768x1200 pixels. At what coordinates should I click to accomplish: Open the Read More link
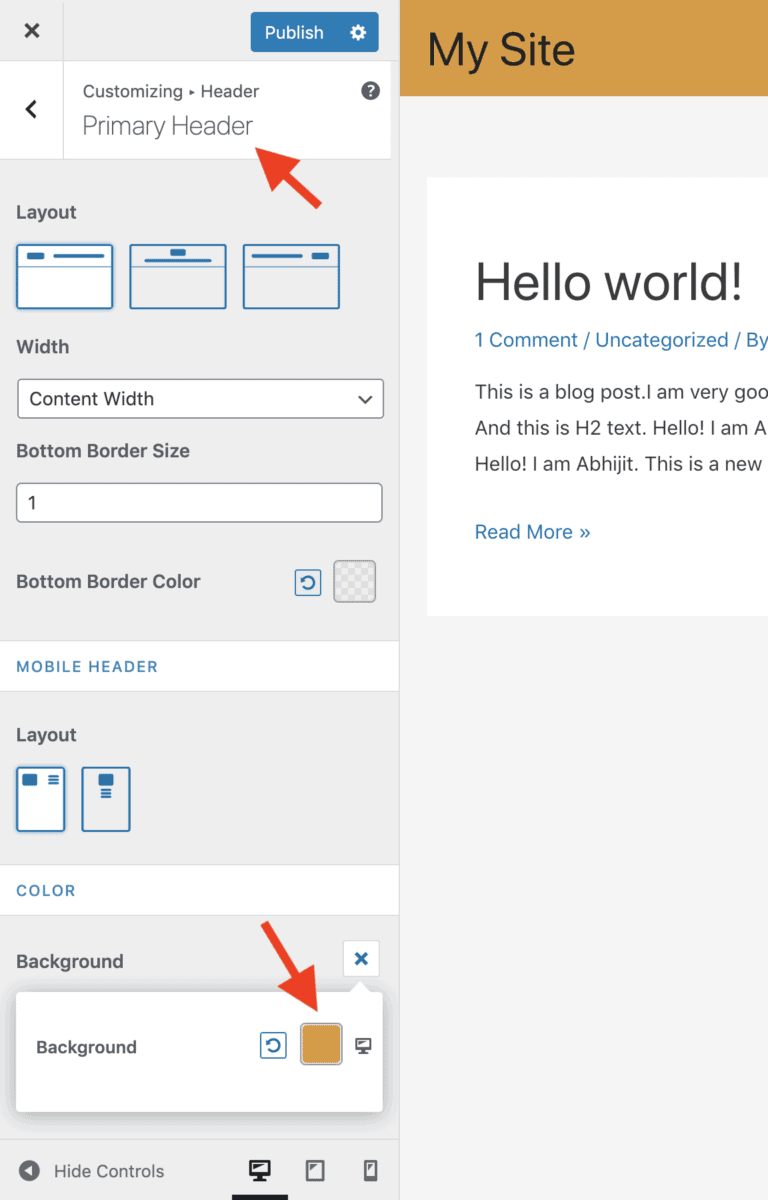[532, 532]
